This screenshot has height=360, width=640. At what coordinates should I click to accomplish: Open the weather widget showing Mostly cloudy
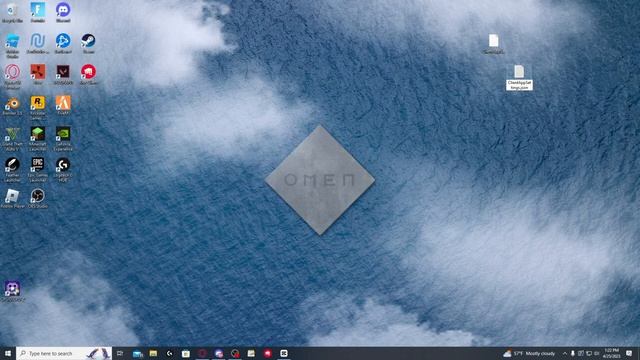tap(529, 353)
